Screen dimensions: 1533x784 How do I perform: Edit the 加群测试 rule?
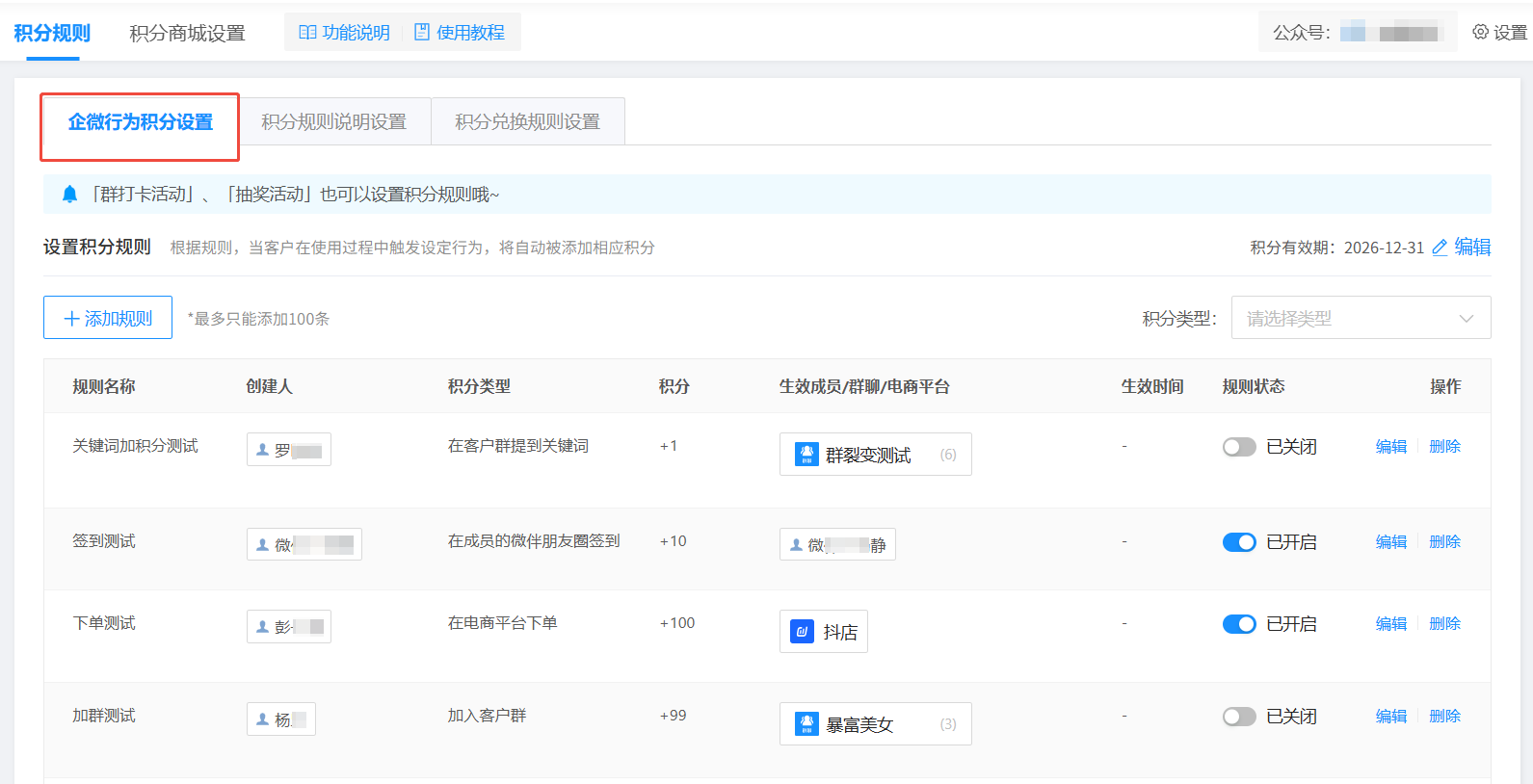pyautogui.click(x=1391, y=717)
